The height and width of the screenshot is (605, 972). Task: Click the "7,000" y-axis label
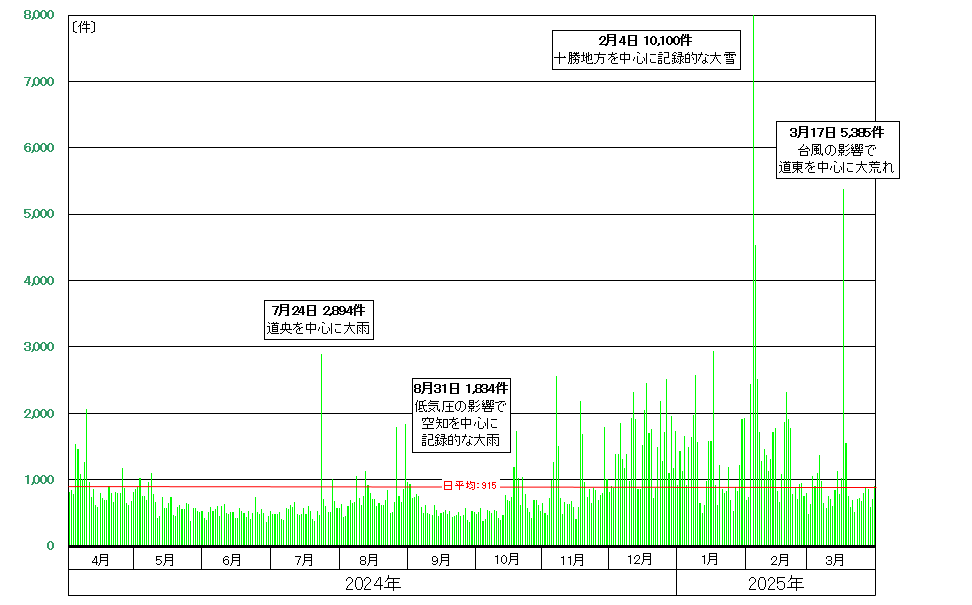pos(38,81)
